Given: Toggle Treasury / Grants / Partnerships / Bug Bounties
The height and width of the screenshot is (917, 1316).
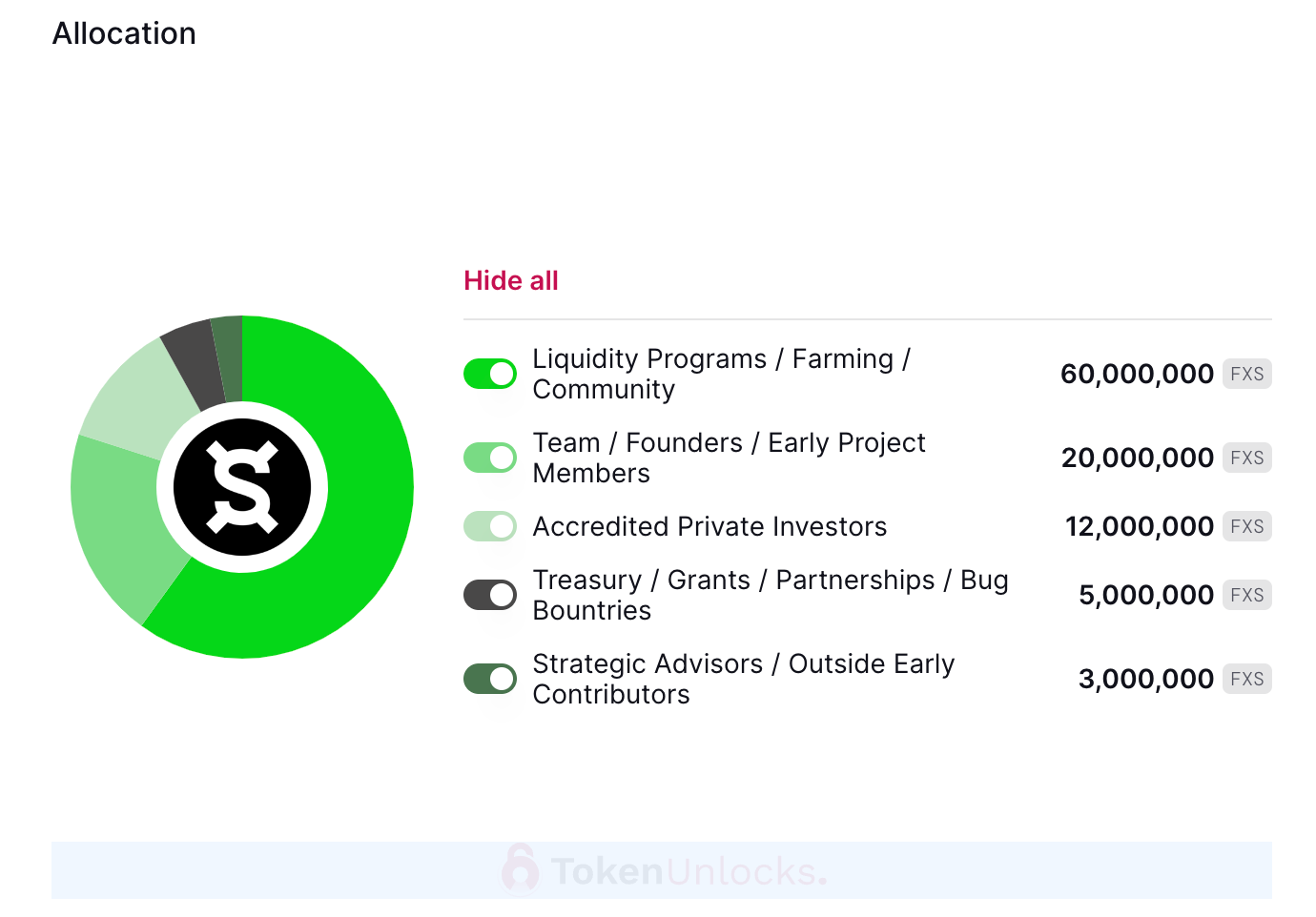Looking at the screenshot, I should coord(490,595).
